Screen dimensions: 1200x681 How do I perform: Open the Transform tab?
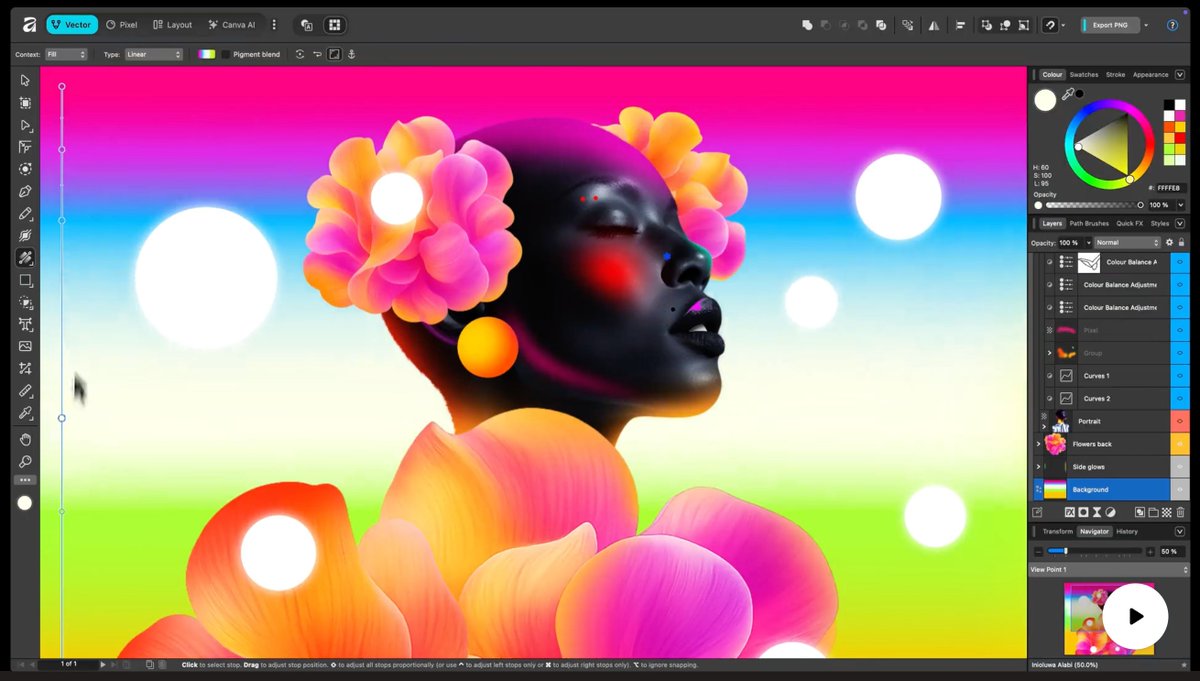1057,531
